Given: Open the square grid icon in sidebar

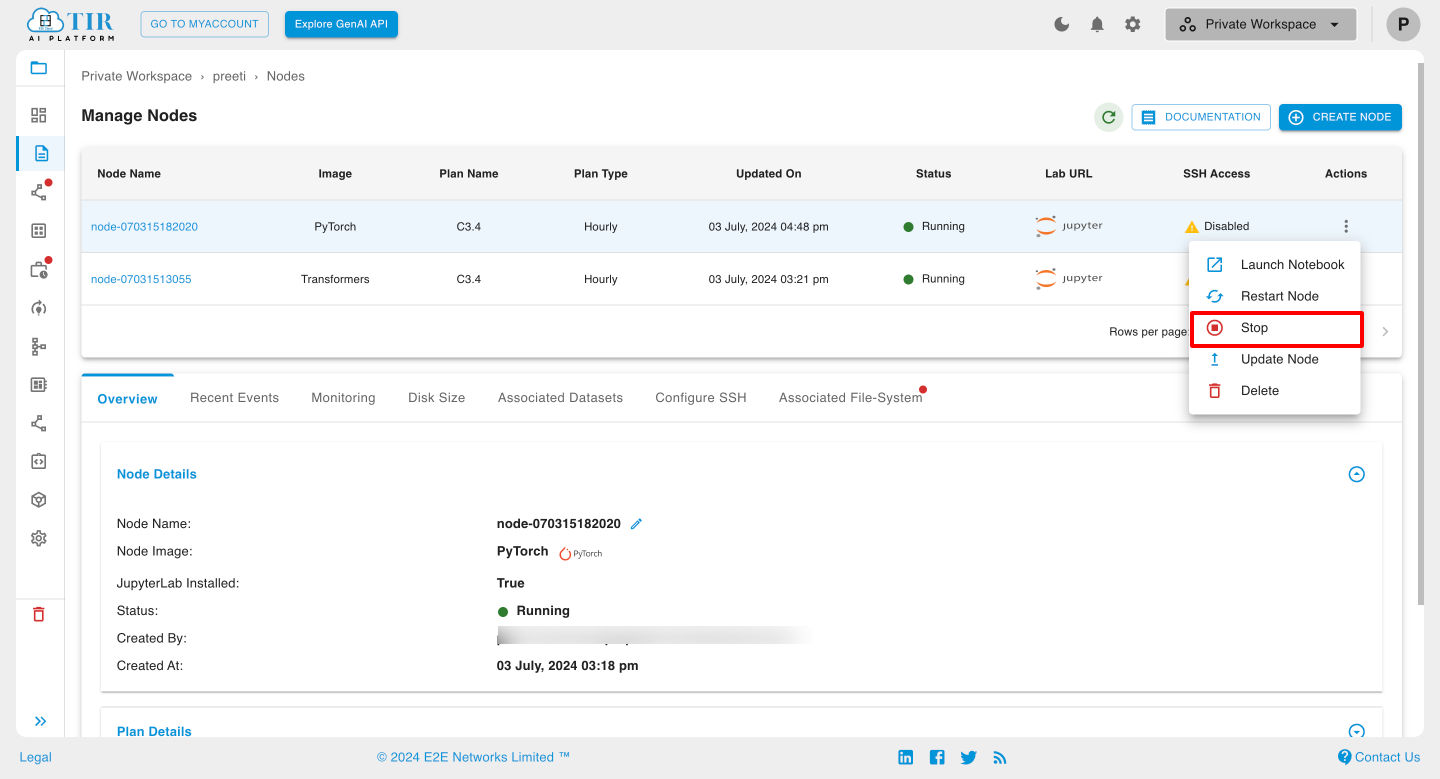Looking at the screenshot, I should 39,231.
